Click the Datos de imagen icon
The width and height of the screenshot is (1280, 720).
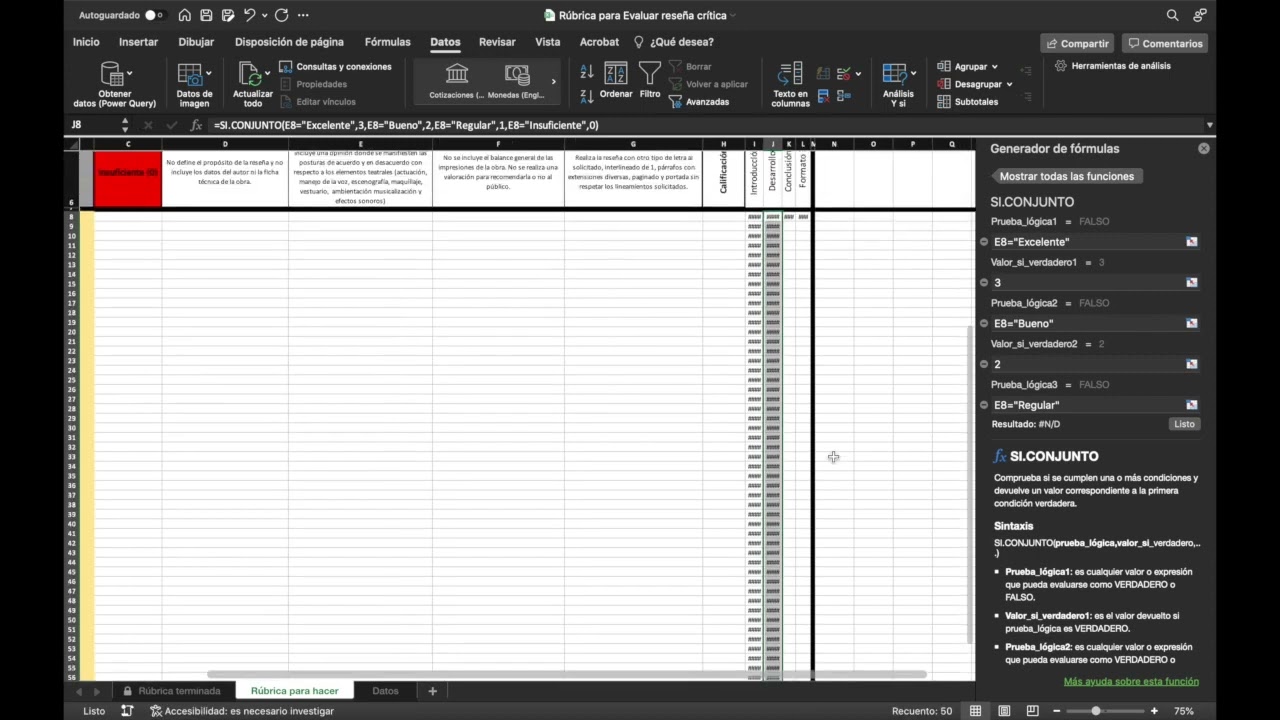coord(189,75)
